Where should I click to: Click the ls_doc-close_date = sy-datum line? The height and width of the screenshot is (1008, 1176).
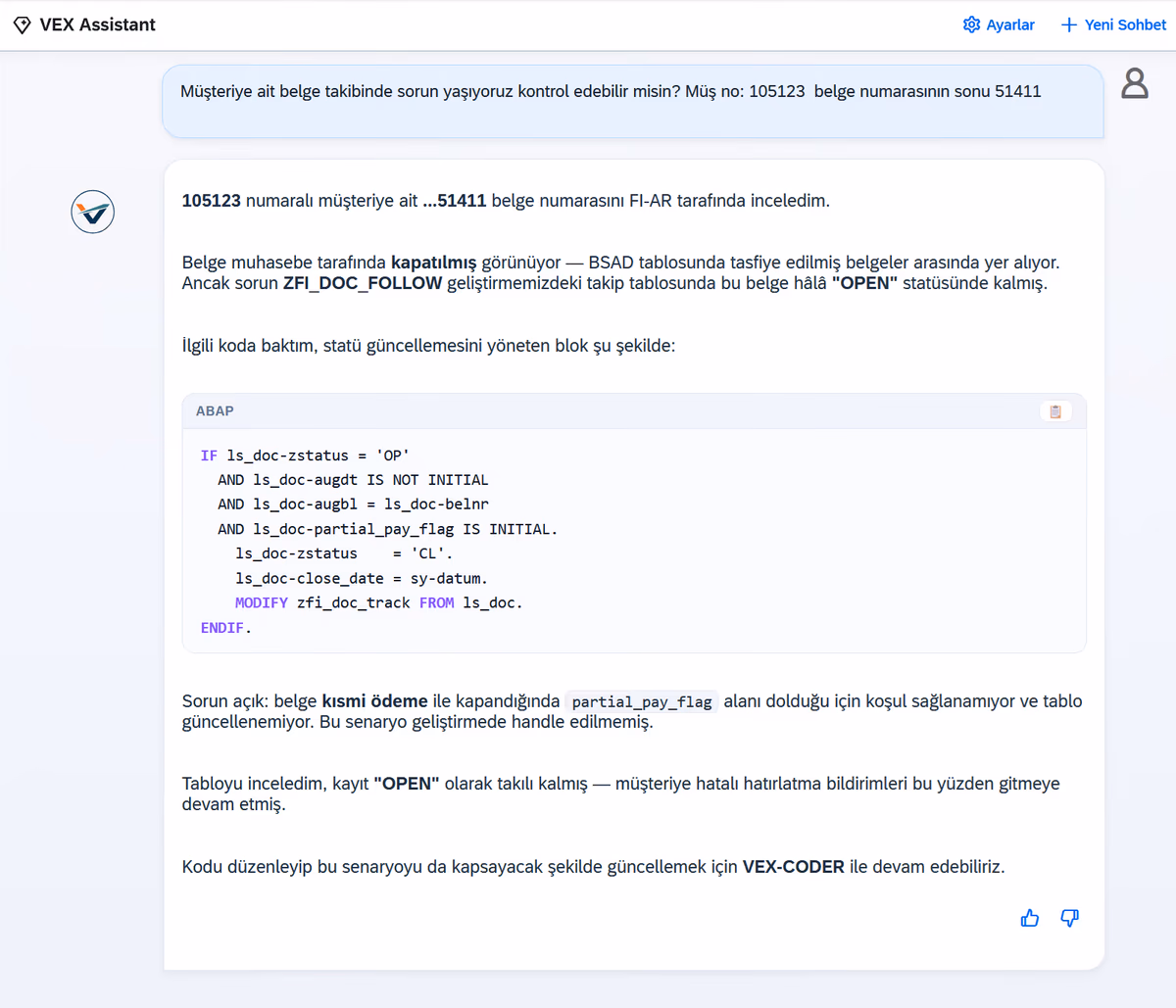point(361,578)
